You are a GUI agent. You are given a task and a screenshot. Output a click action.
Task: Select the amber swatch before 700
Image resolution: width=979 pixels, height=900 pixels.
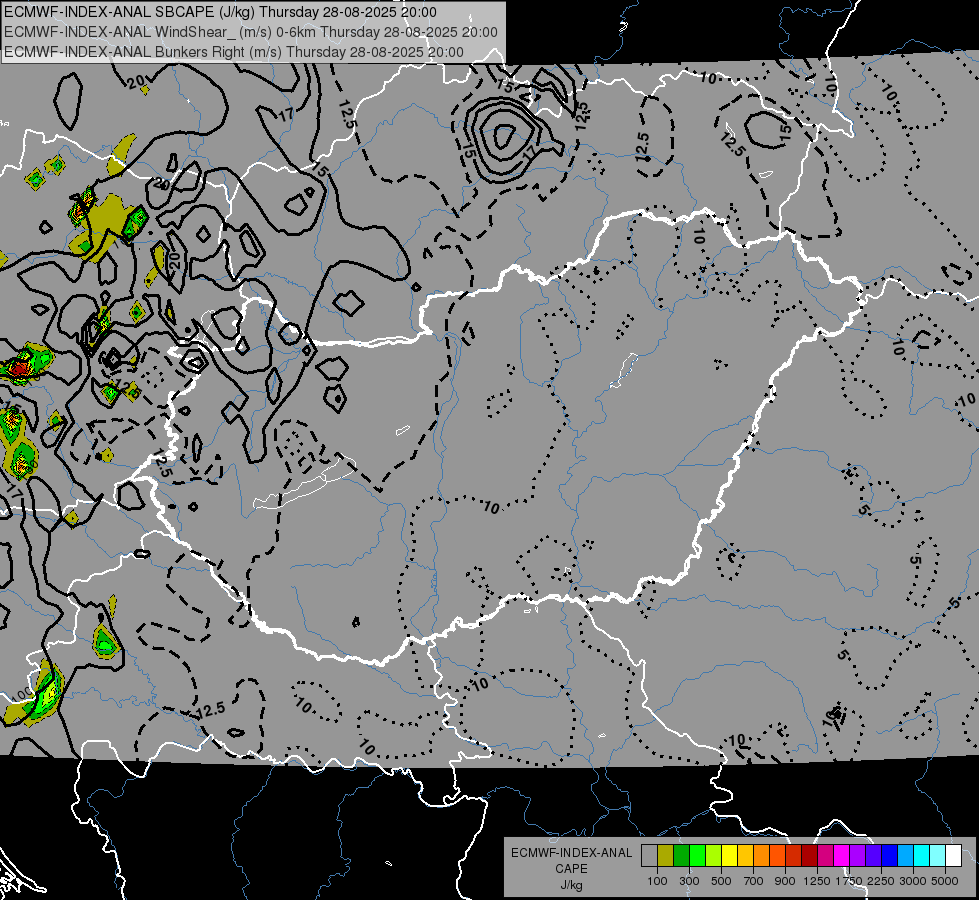(745, 855)
